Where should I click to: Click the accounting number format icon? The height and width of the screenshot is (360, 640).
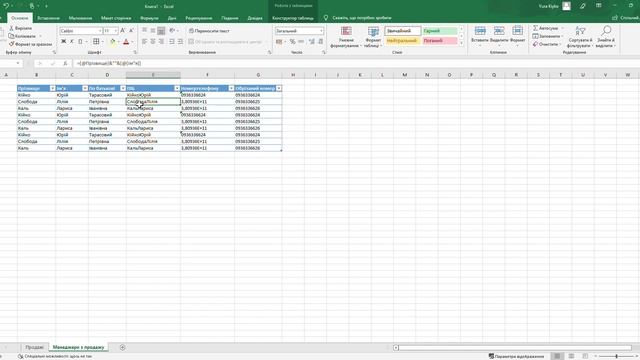[x=279, y=42]
